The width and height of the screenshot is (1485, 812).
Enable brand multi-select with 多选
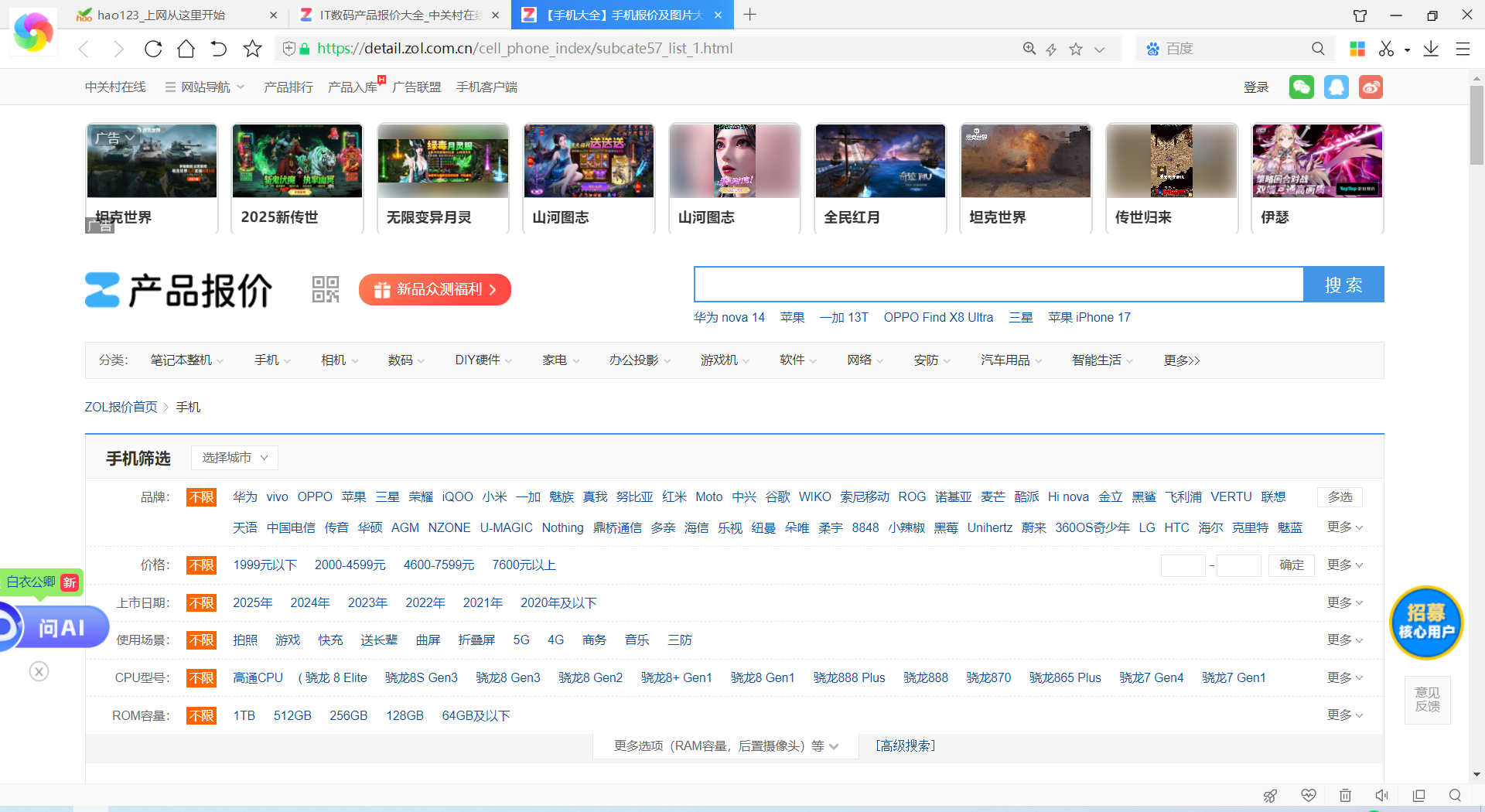pos(1340,497)
